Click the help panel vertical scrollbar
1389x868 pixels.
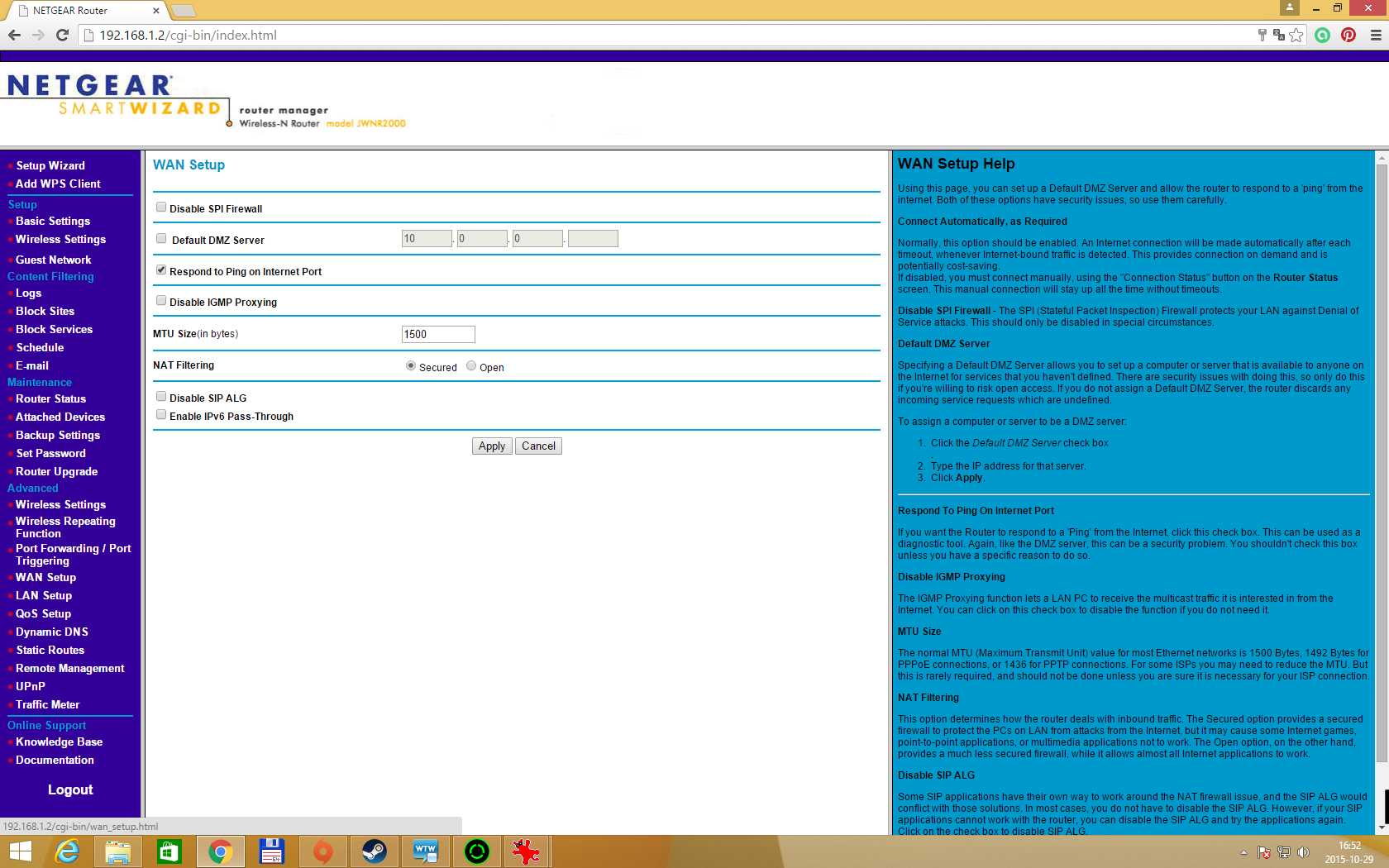point(1382,463)
